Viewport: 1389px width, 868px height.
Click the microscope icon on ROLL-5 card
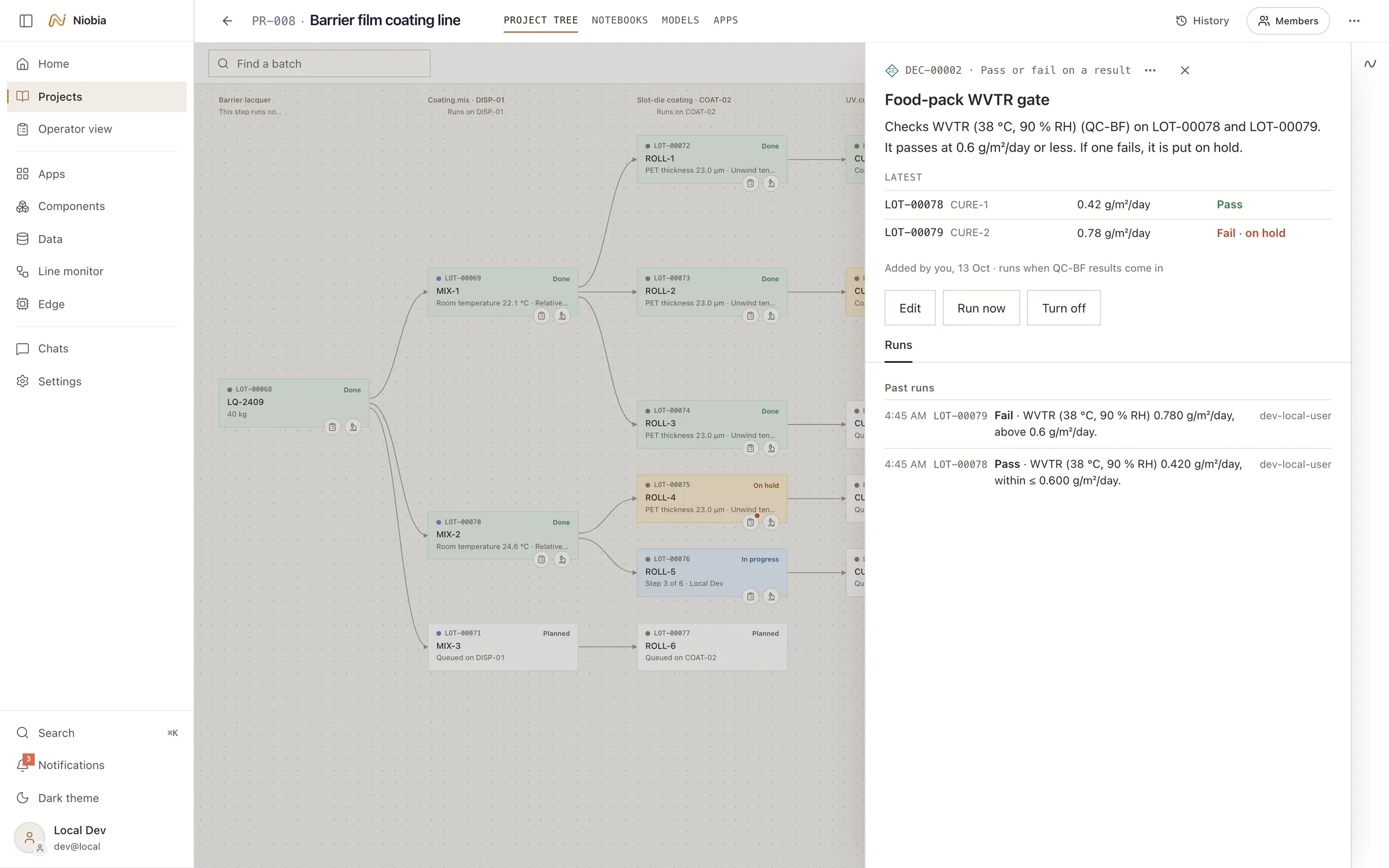(x=771, y=597)
